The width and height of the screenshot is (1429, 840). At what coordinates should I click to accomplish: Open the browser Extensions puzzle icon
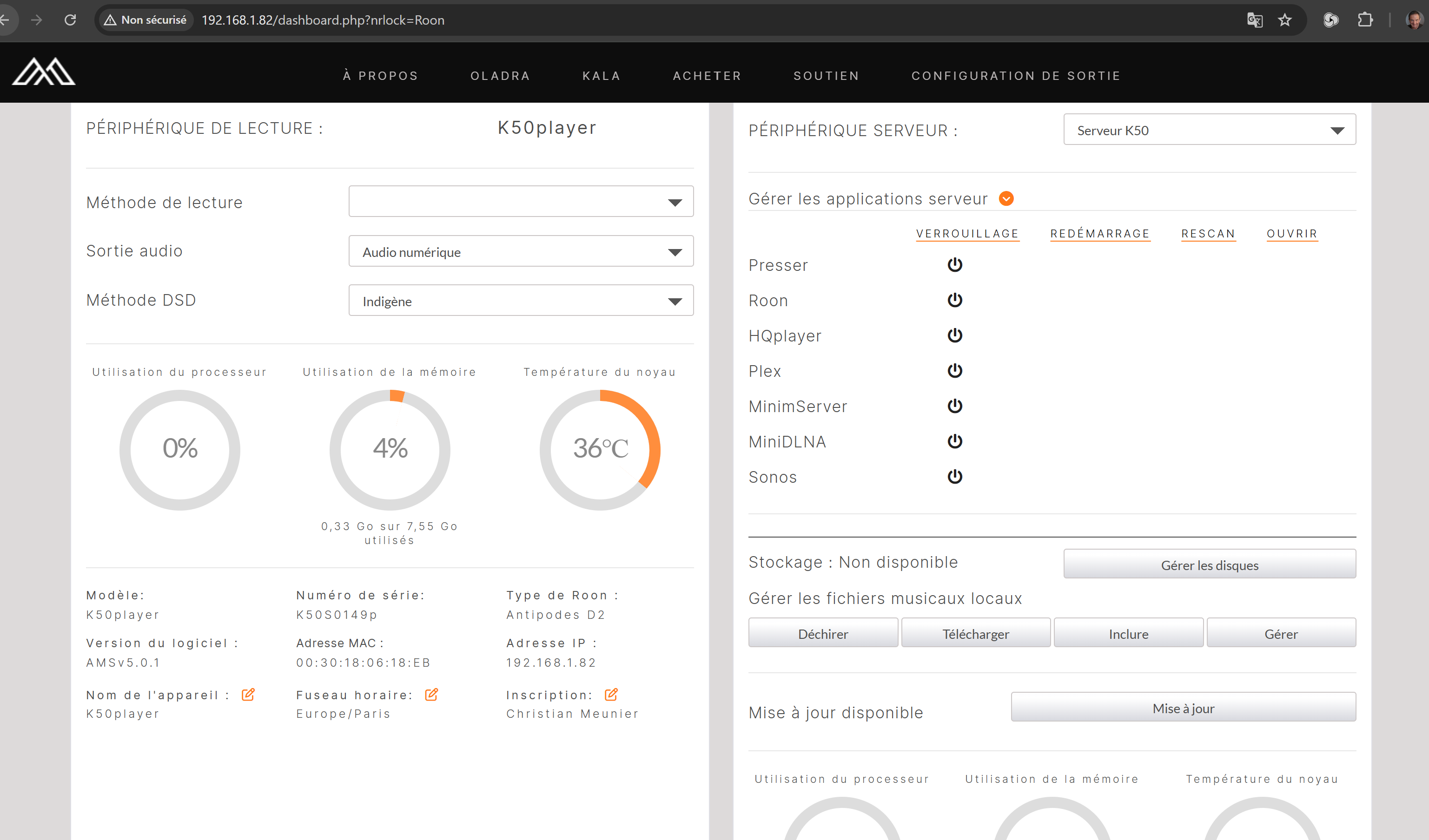pyautogui.click(x=1365, y=20)
